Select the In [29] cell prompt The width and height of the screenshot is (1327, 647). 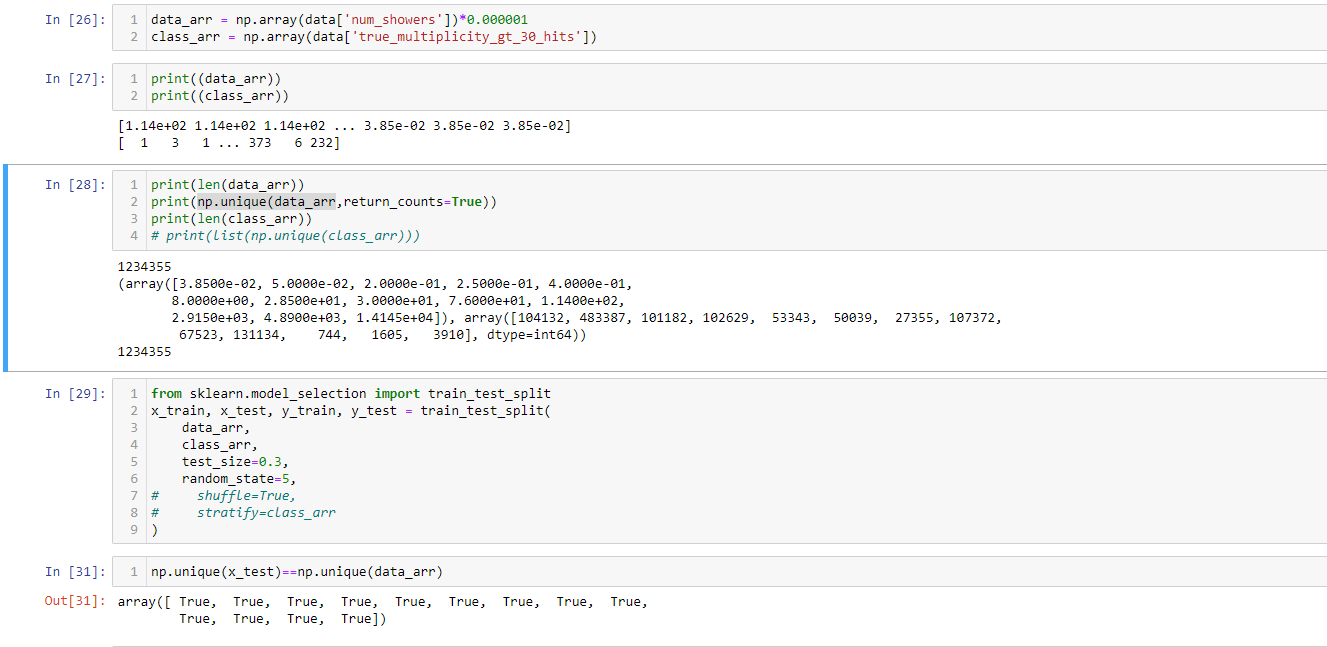(74, 394)
